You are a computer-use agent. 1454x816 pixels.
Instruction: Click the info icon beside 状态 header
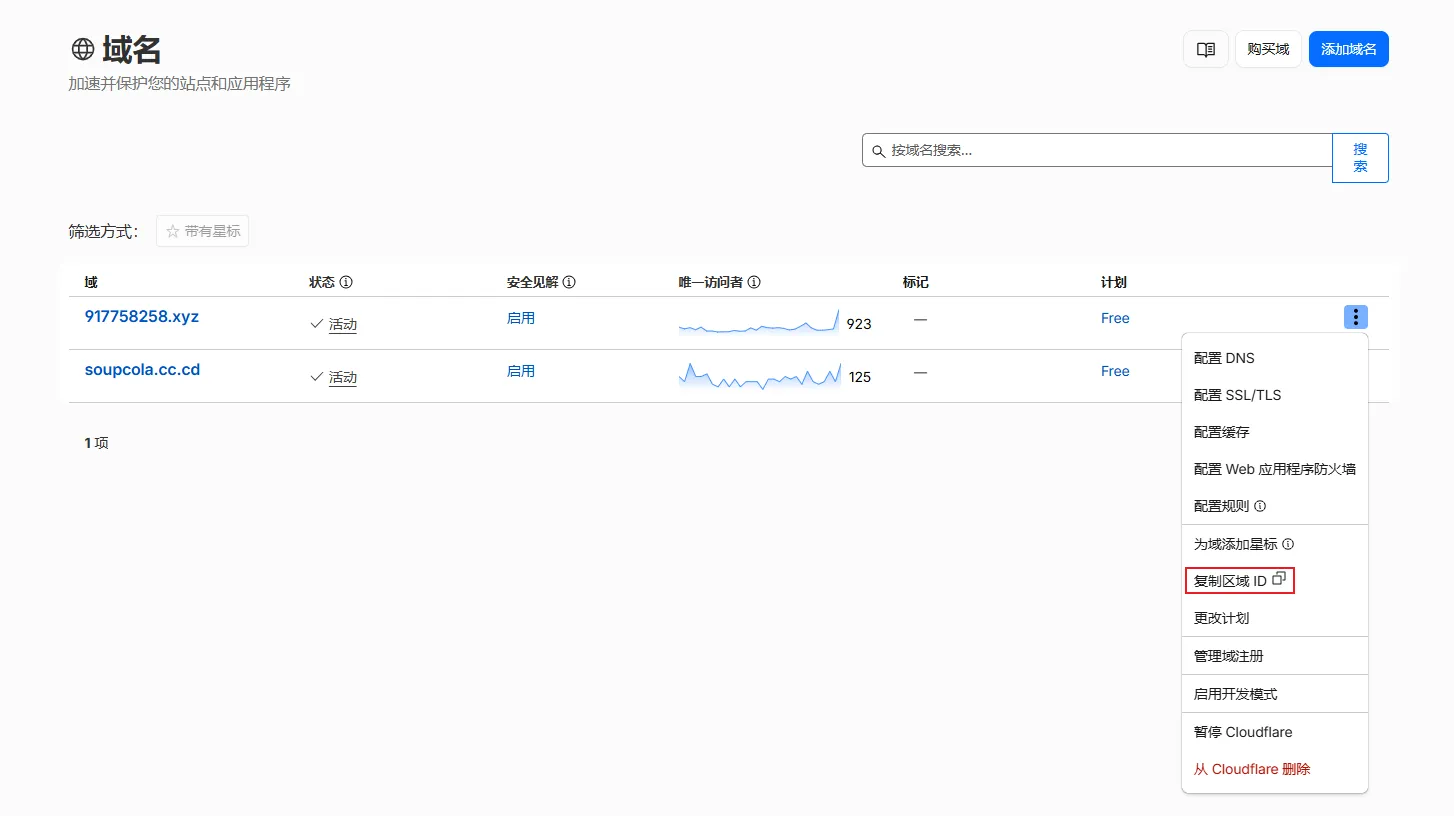coord(346,282)
